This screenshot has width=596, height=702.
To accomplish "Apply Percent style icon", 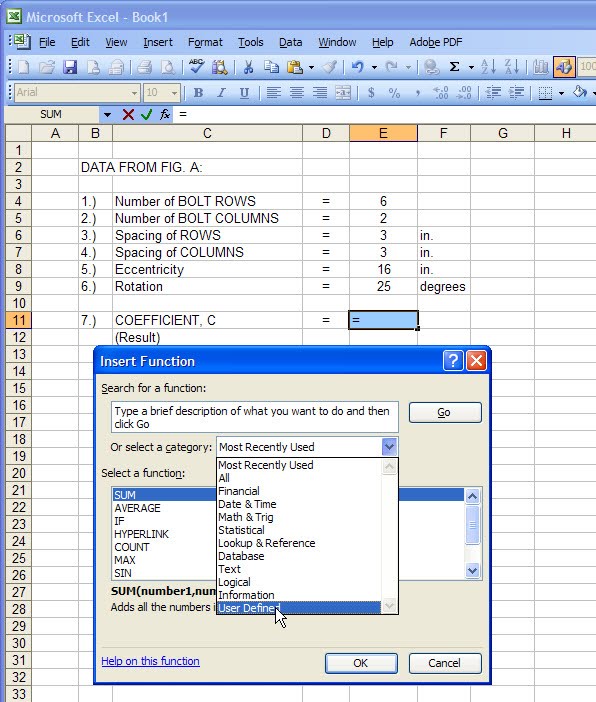I will point(394,93).
